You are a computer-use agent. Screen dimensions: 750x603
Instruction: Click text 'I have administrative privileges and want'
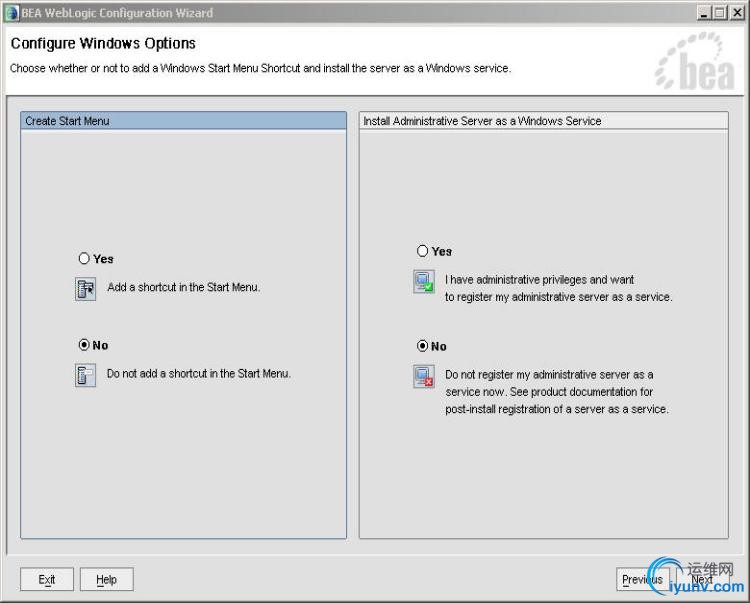pos(540,280)
